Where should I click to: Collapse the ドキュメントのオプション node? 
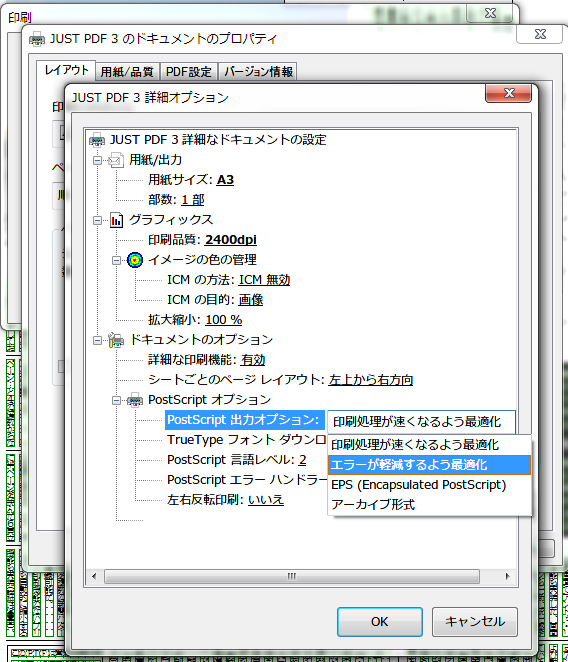coord(97,340)
